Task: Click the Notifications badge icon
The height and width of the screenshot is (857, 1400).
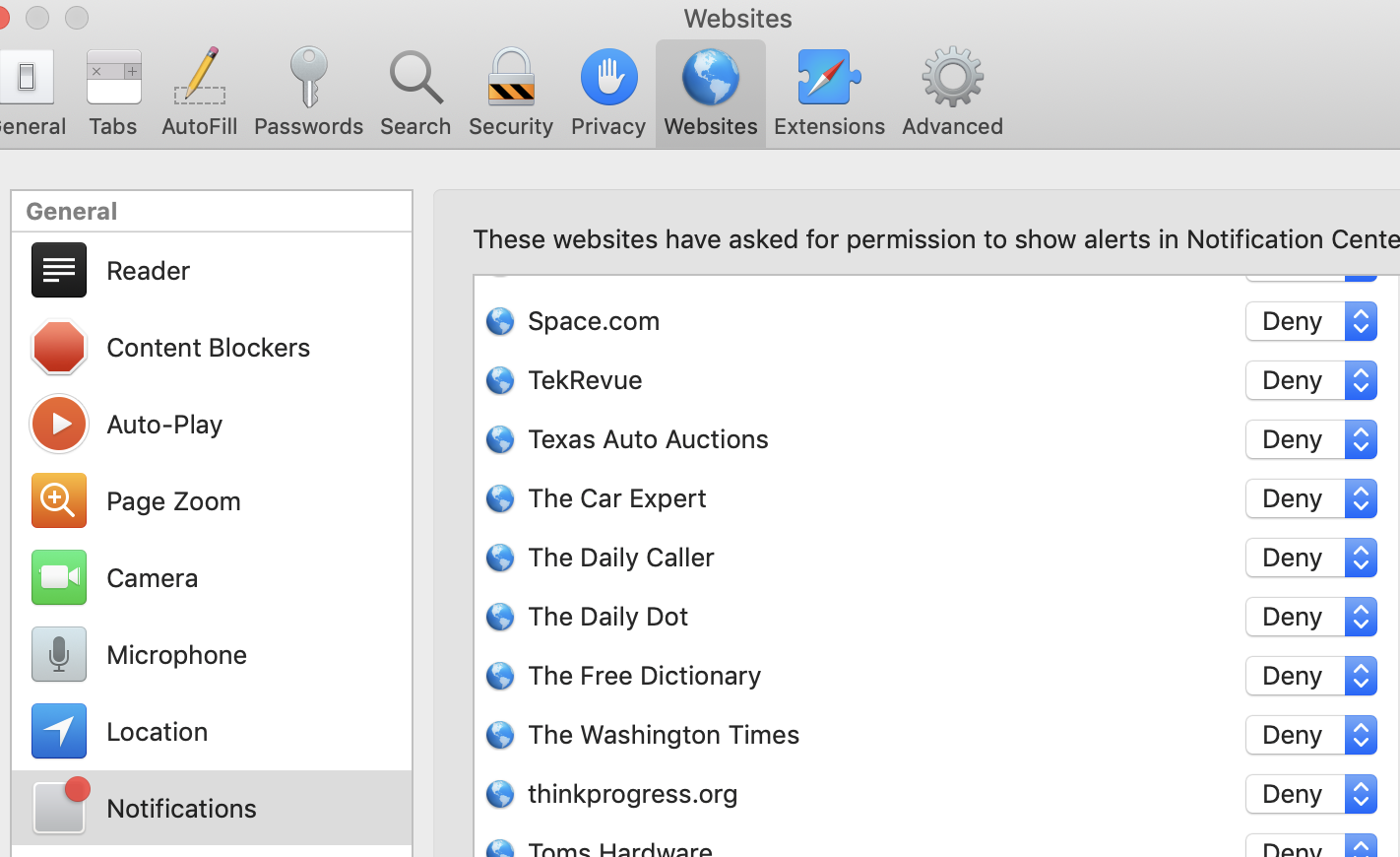Action: pos(61,806)
